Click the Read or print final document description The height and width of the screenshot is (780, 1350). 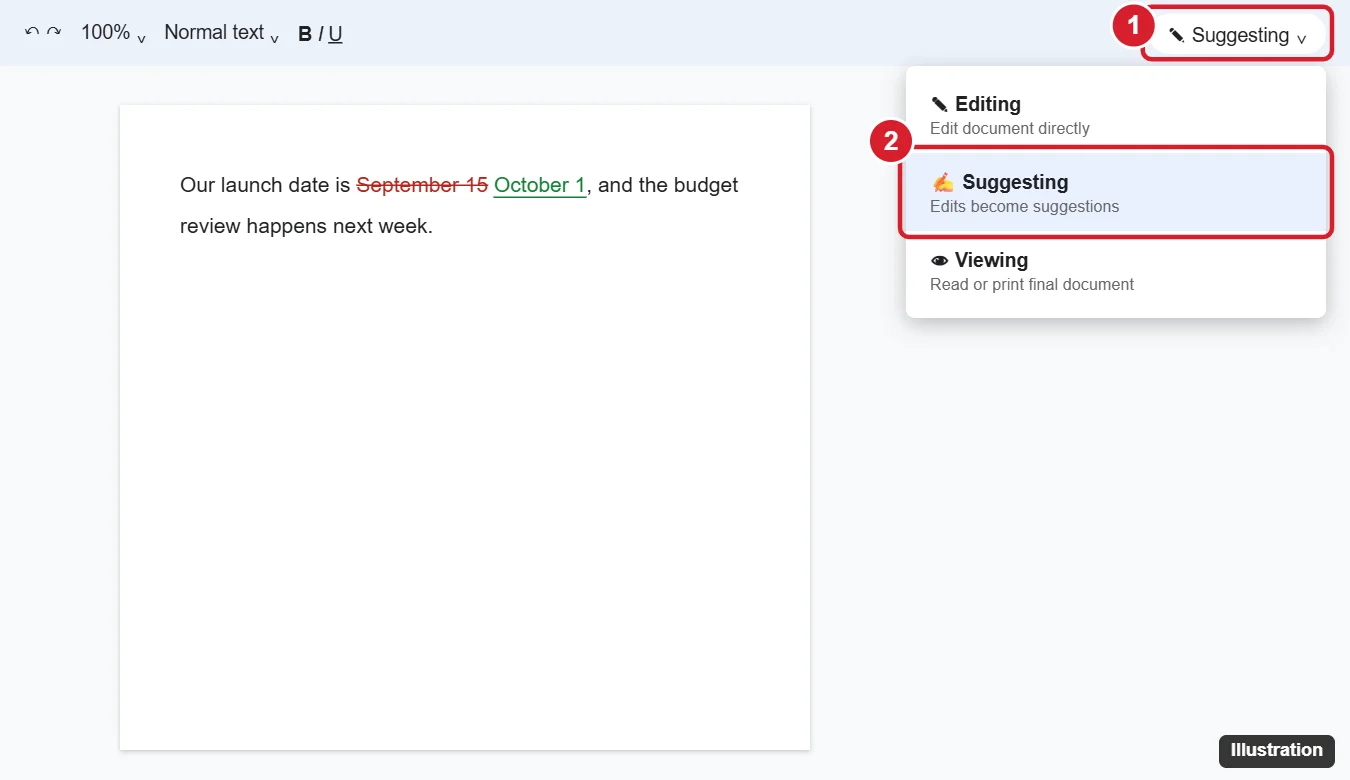tap(1032, 284)
